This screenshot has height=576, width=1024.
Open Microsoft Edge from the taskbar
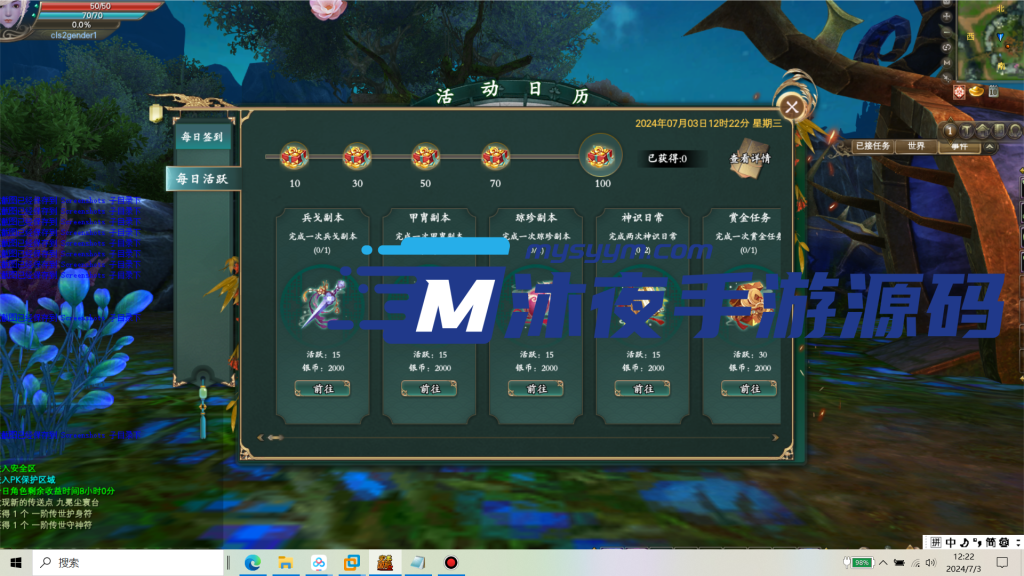(x=253, y=563)
